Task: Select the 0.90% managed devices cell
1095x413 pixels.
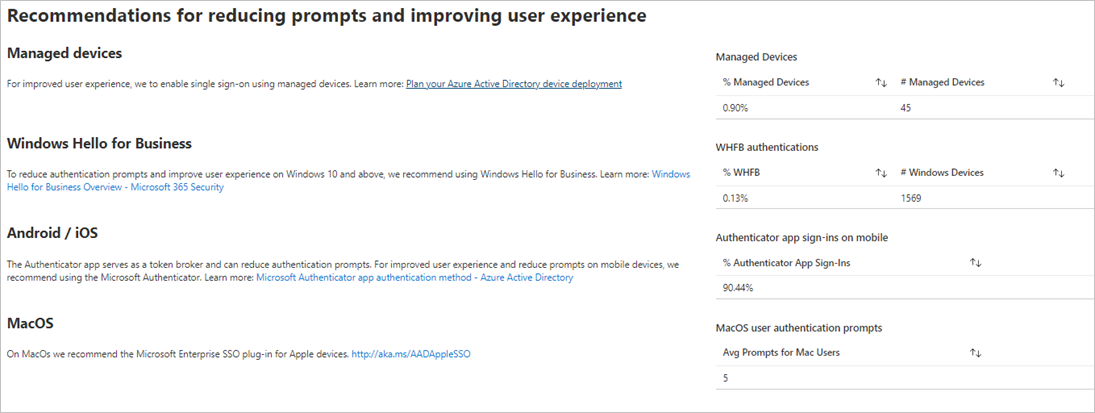Action: point(735,108)
